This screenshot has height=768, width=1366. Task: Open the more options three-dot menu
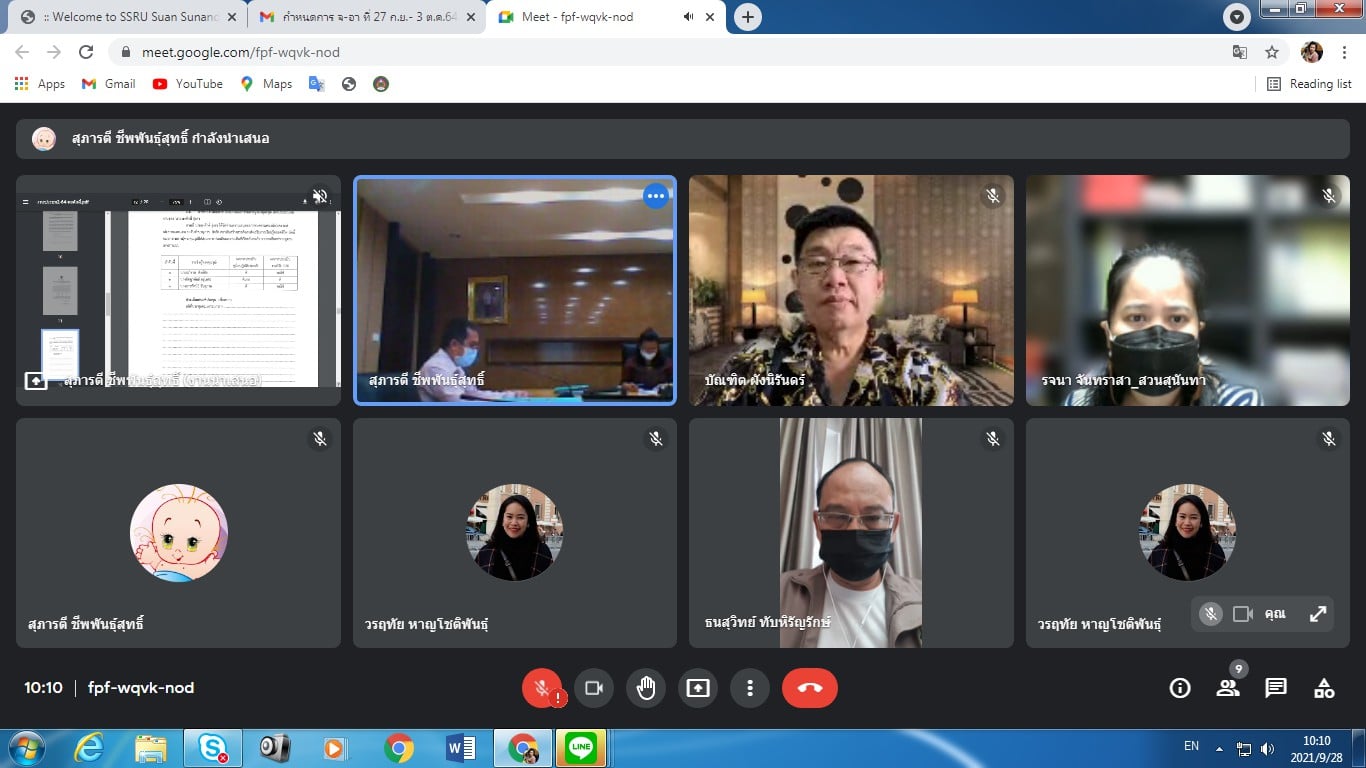[749, 688]
